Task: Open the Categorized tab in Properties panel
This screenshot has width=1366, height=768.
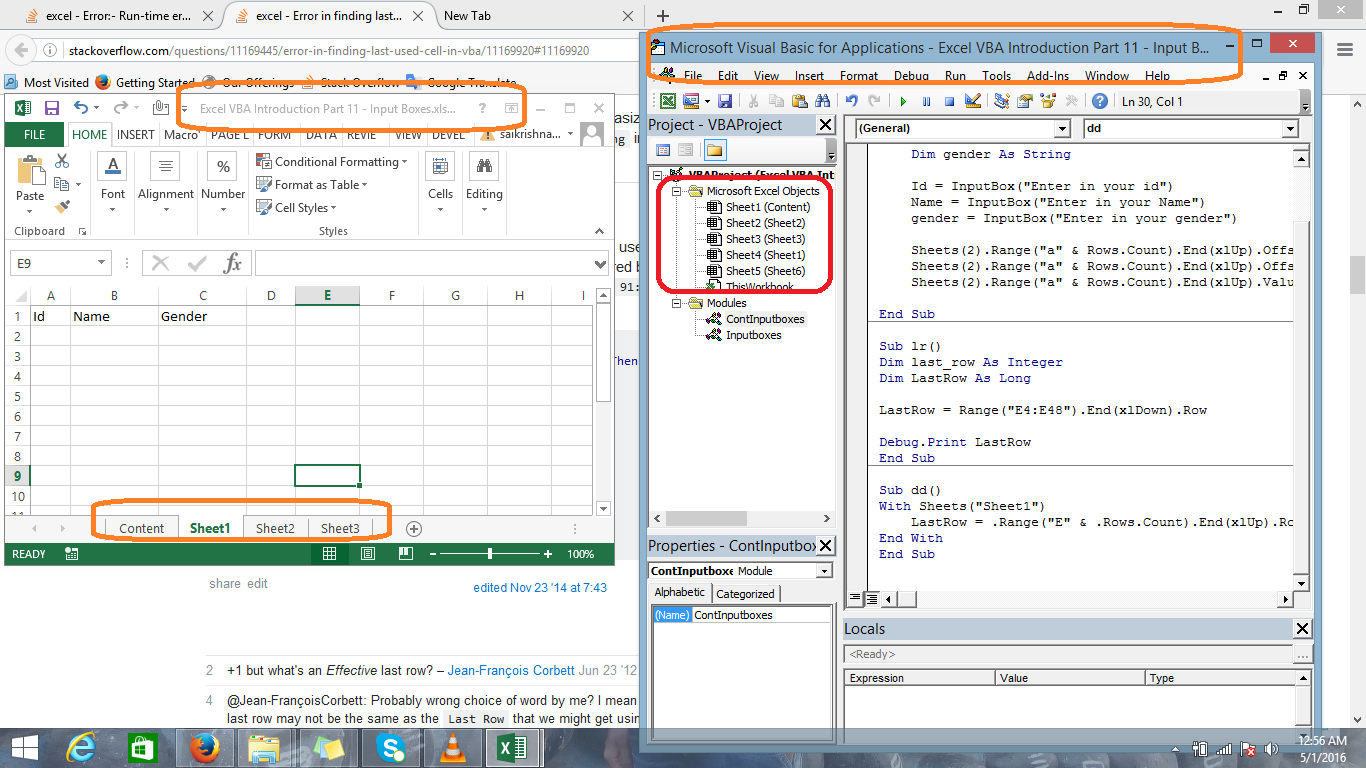Action: click(x=745, y=593)
